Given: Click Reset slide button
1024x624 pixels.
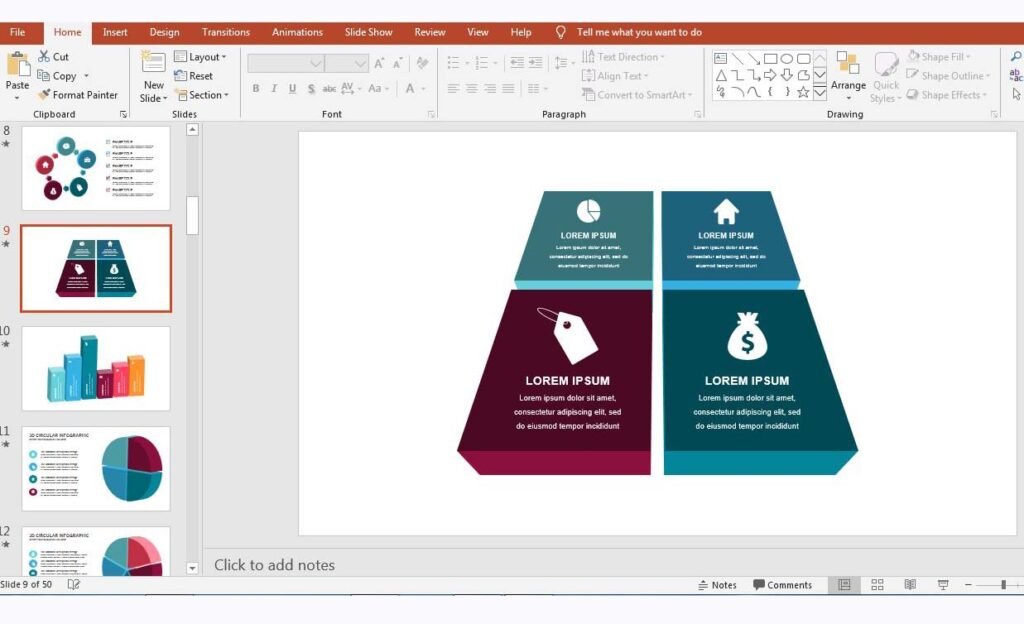Looking at the screenshot, I should [x=193, y=76].
